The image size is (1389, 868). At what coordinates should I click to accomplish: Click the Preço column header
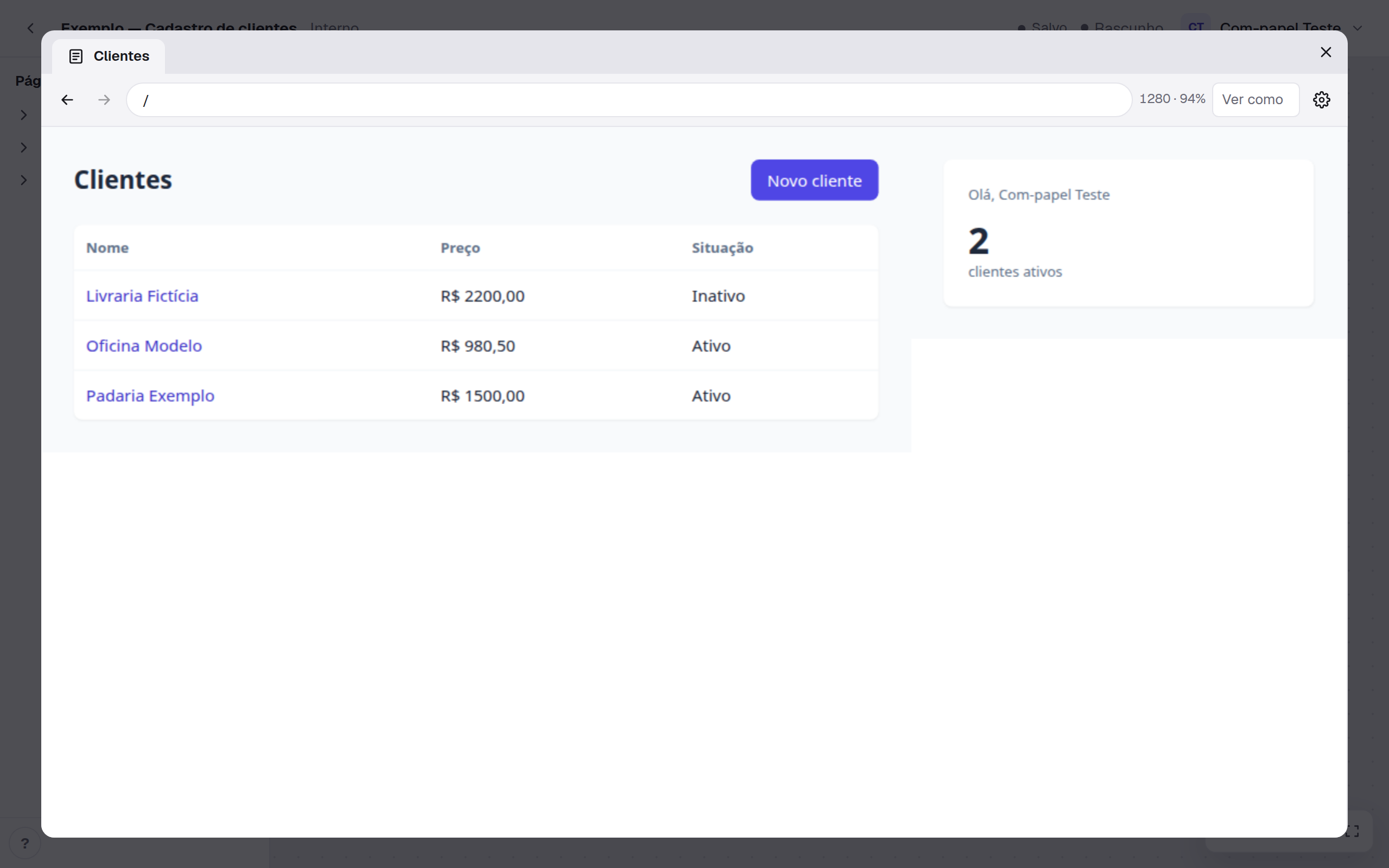click(x=460, y=248)
